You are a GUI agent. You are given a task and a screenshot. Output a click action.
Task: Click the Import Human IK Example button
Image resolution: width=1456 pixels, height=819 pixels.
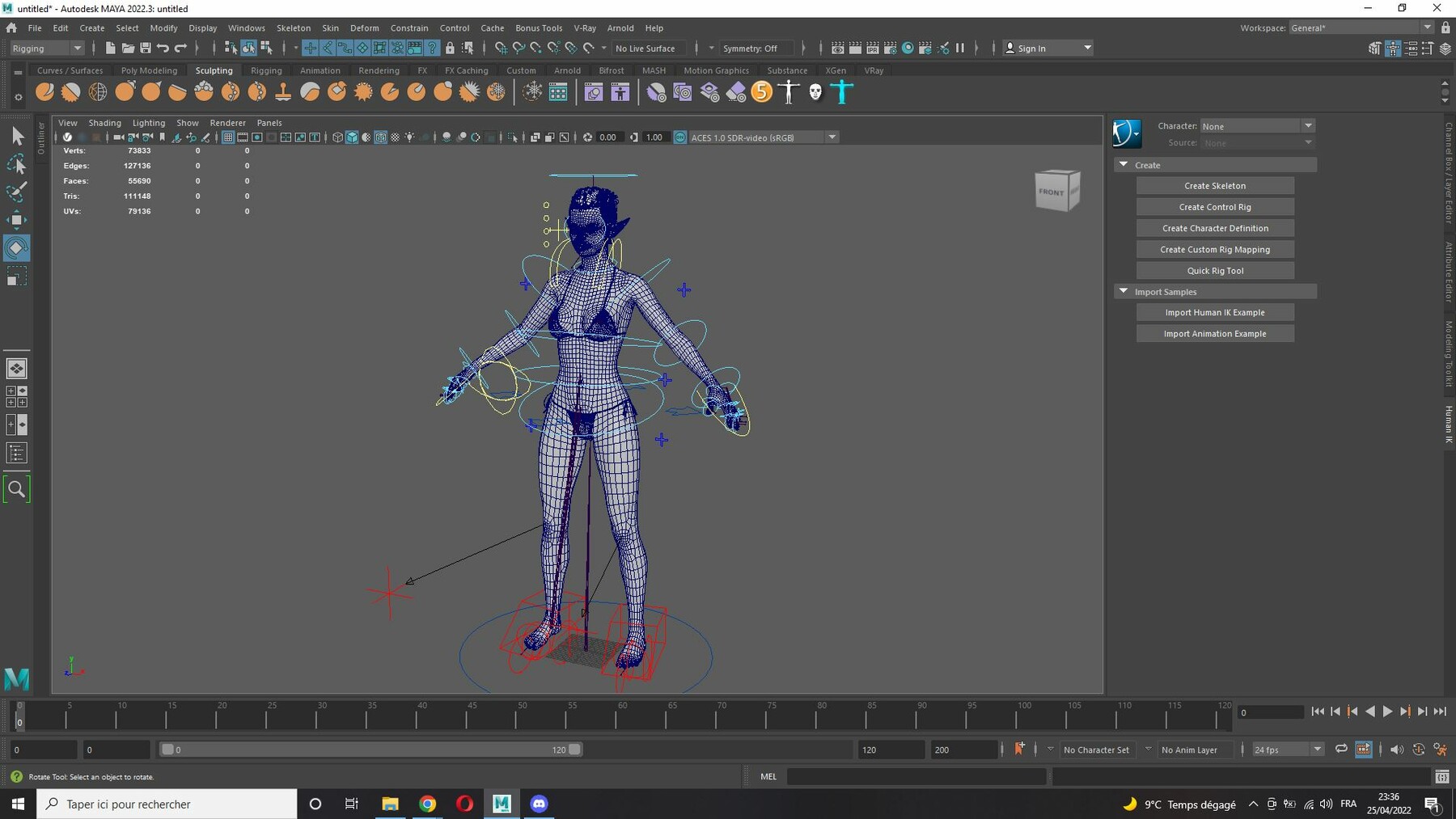point(1215,312)
